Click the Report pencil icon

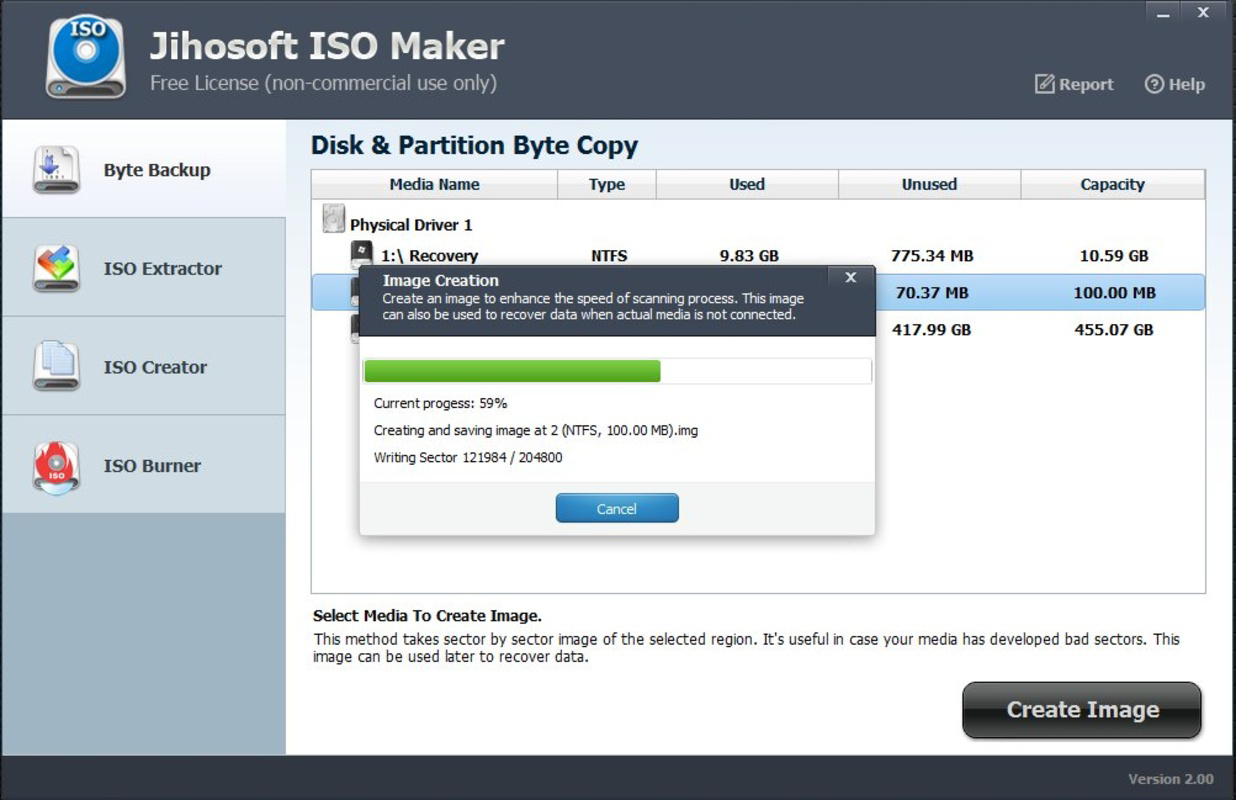pos(1044,84)
